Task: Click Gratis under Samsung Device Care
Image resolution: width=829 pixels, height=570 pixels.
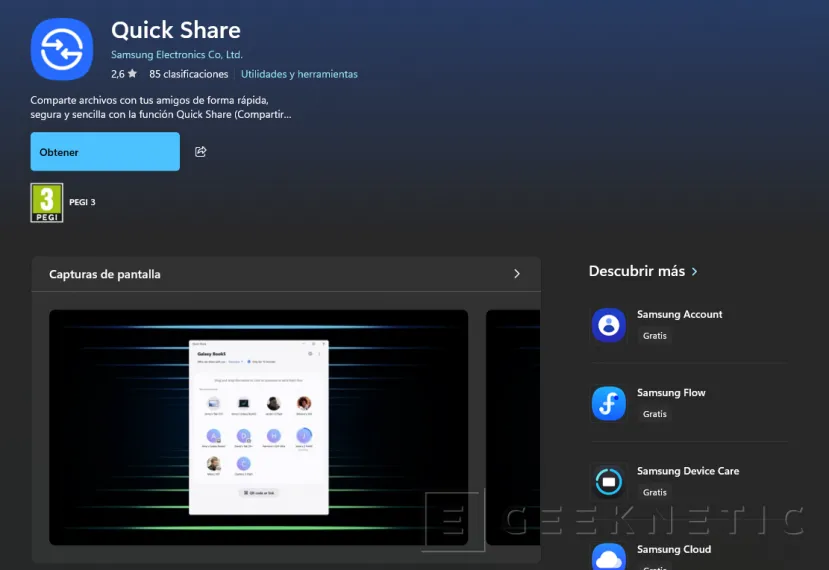Action: pyautogui.click(x=655, y=492)
